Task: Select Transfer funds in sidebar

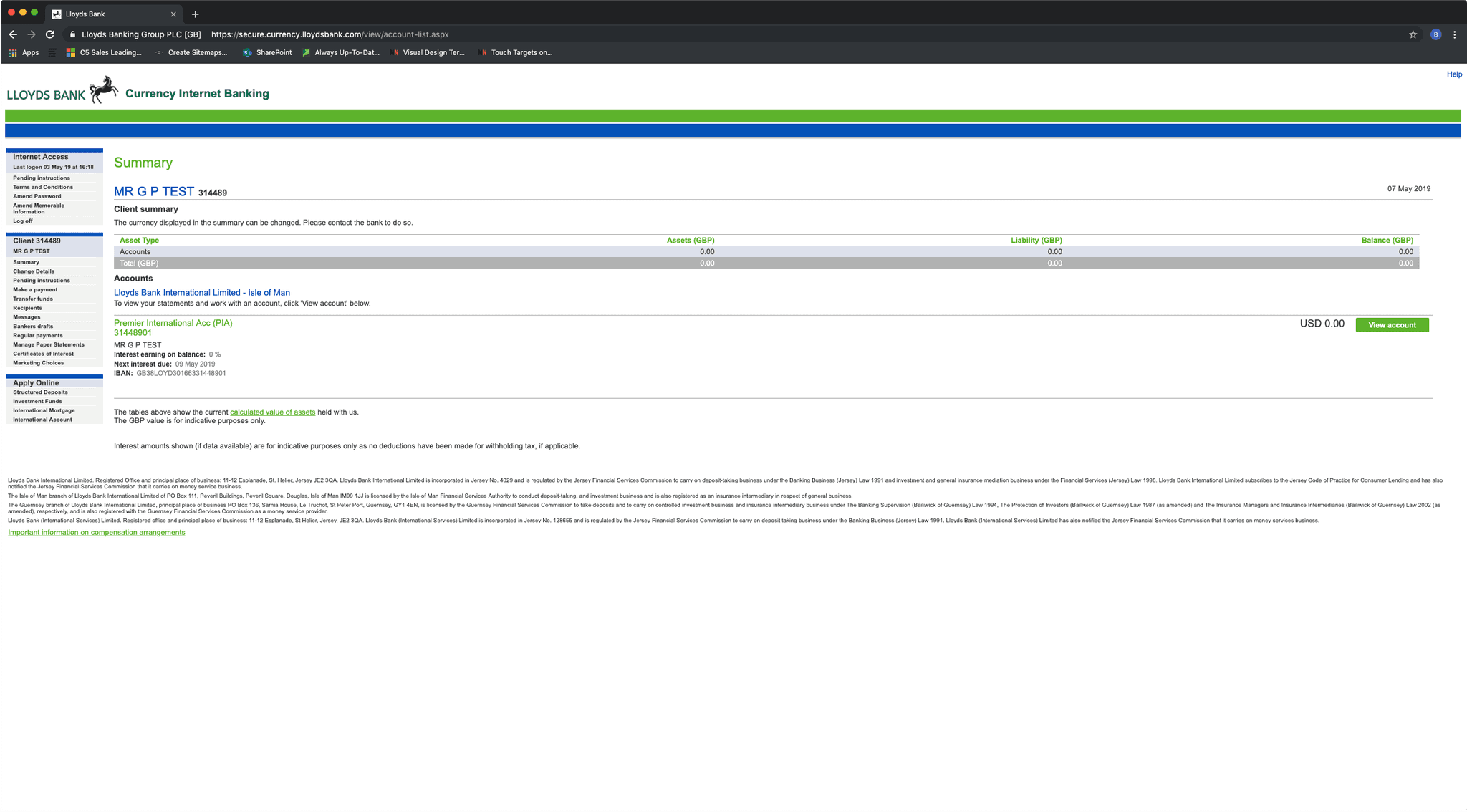Action: [33, 299]
